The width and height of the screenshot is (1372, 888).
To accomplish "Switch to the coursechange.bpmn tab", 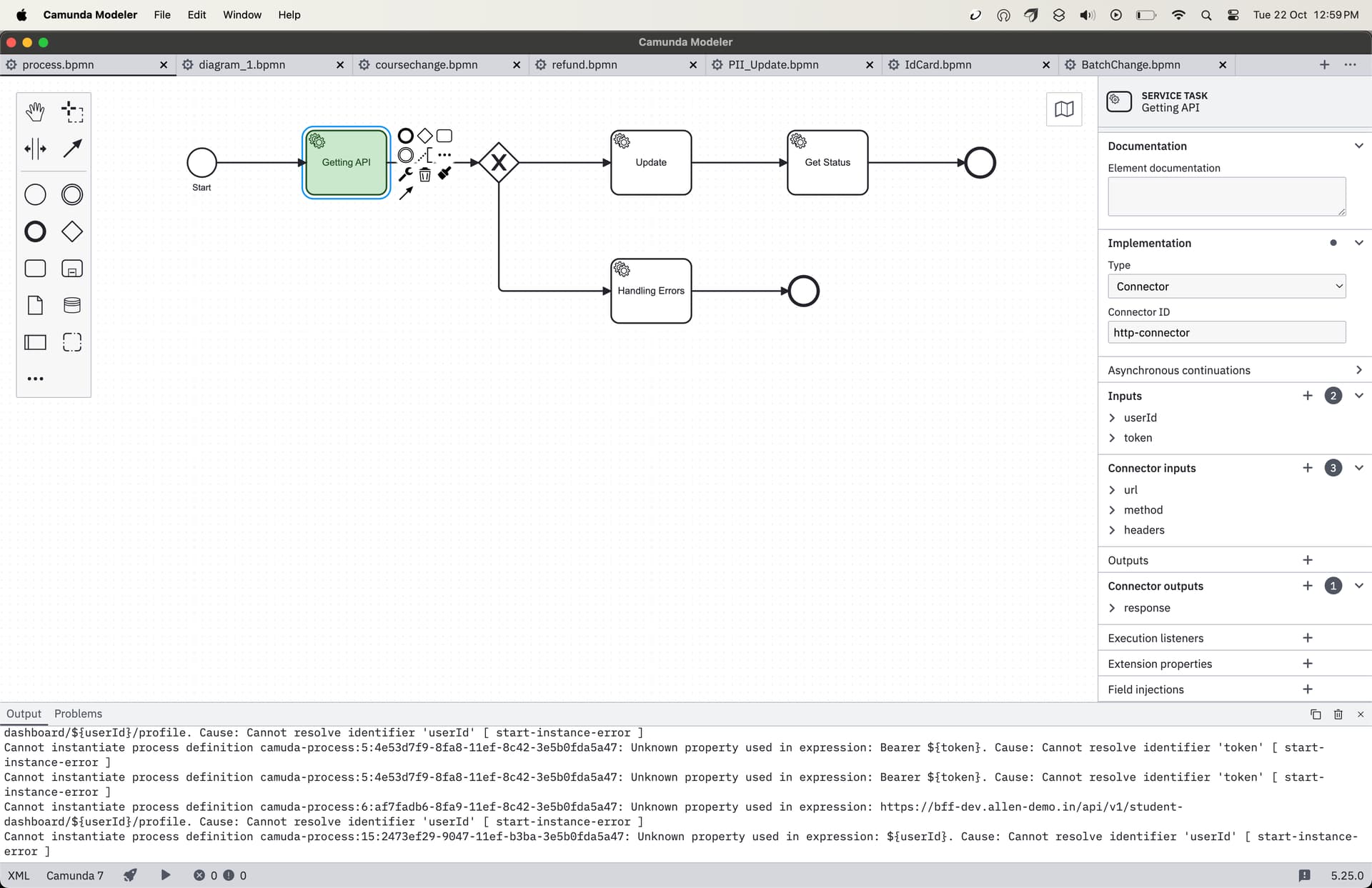I will click(x=426, y=64).
